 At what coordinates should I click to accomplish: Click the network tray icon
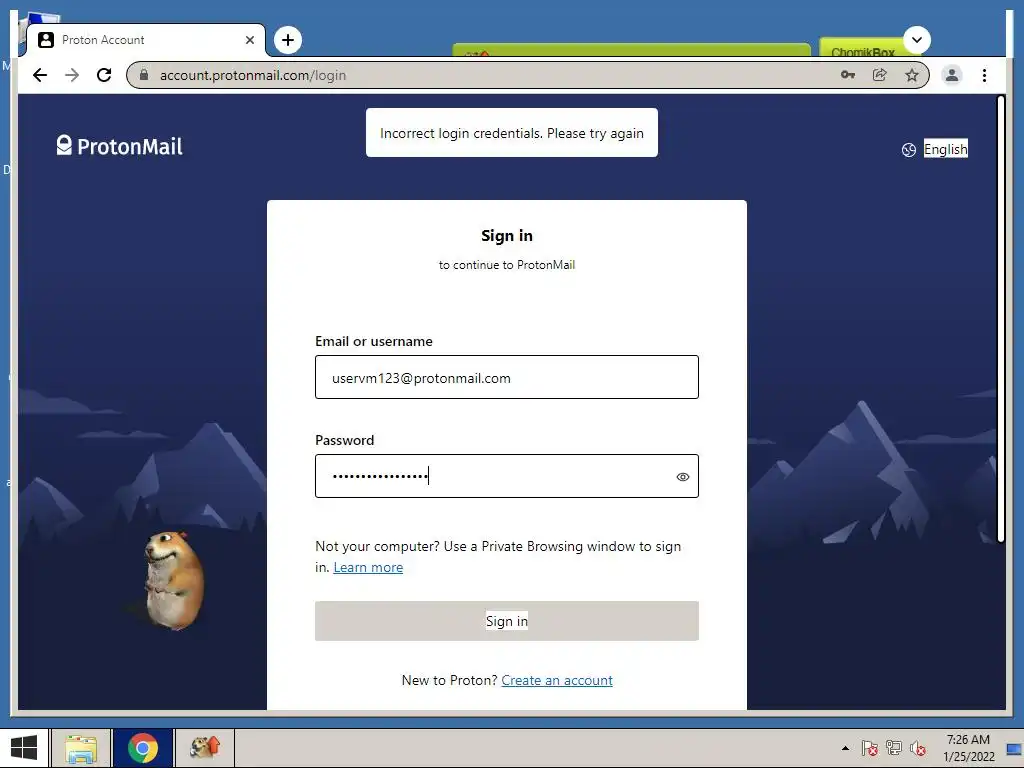893,748
